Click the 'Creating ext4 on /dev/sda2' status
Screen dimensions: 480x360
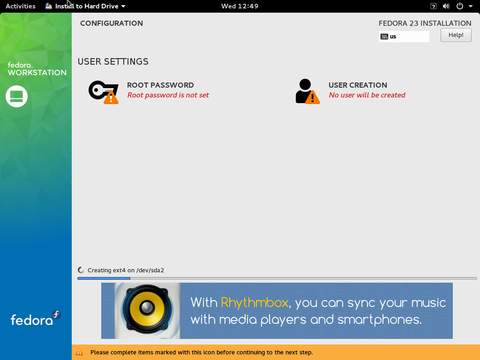click(126, 270)
